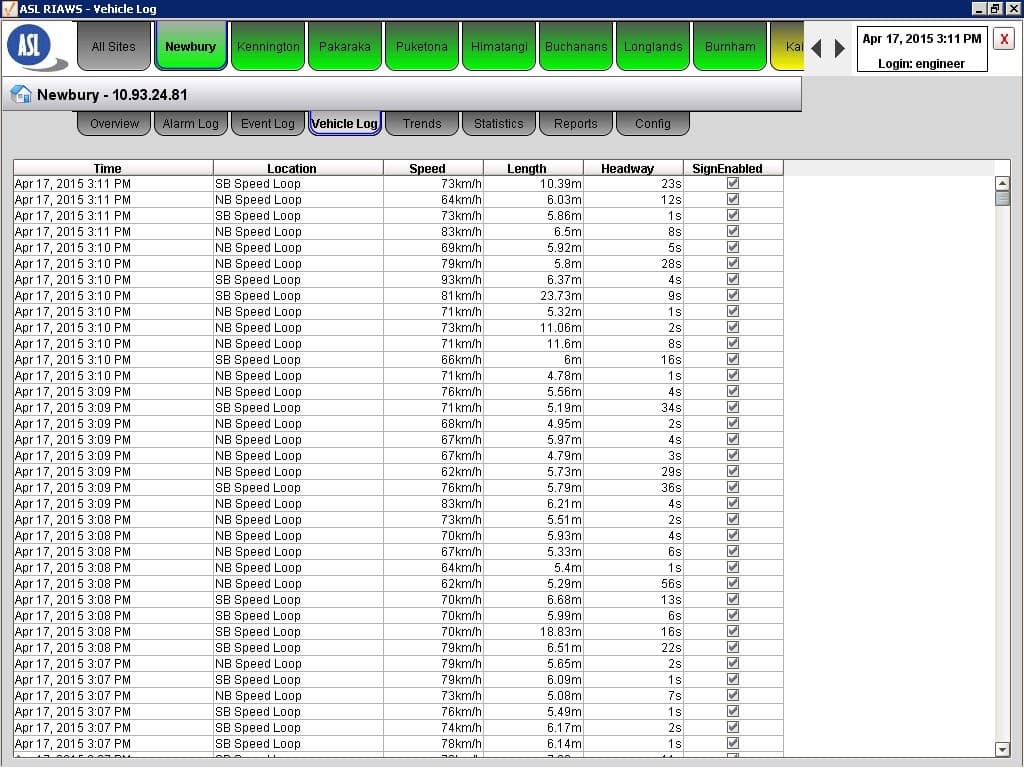The width and height of the screenshot is (1024, 768).
Task: Click the home icon beside Newbury
Action: coord(20,95)
